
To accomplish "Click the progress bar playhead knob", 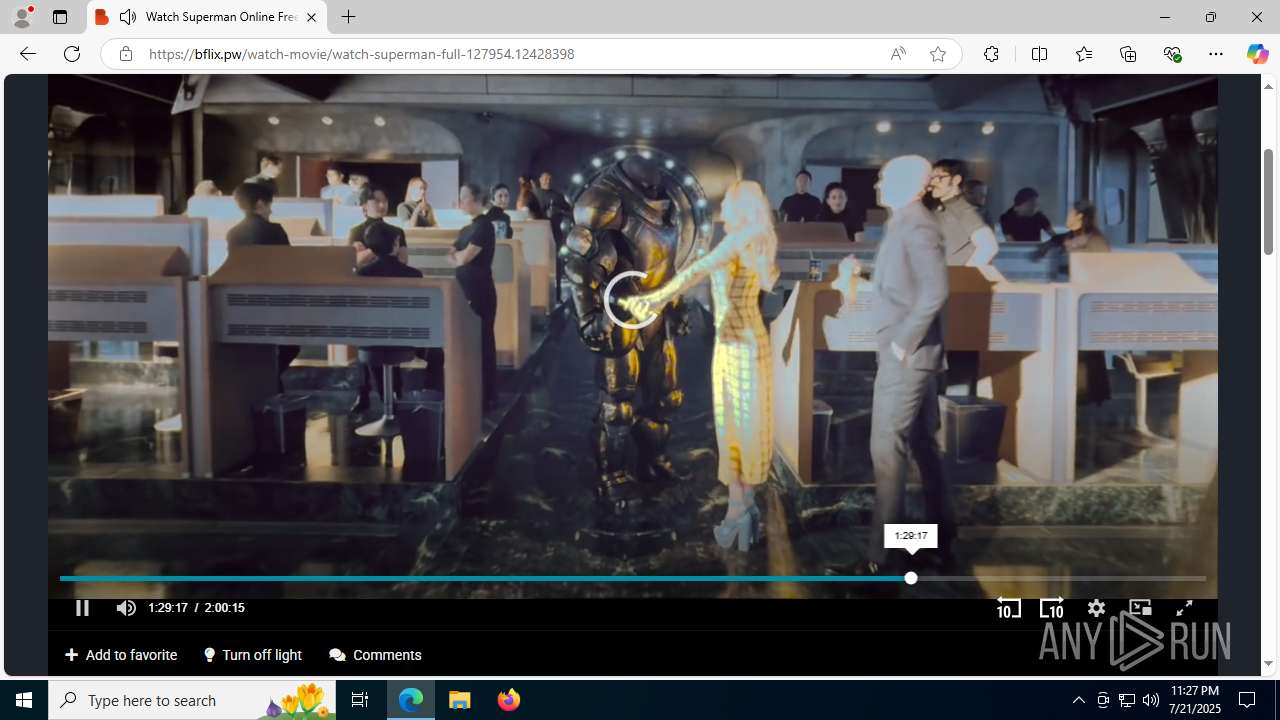I will (x=911, y=578).
